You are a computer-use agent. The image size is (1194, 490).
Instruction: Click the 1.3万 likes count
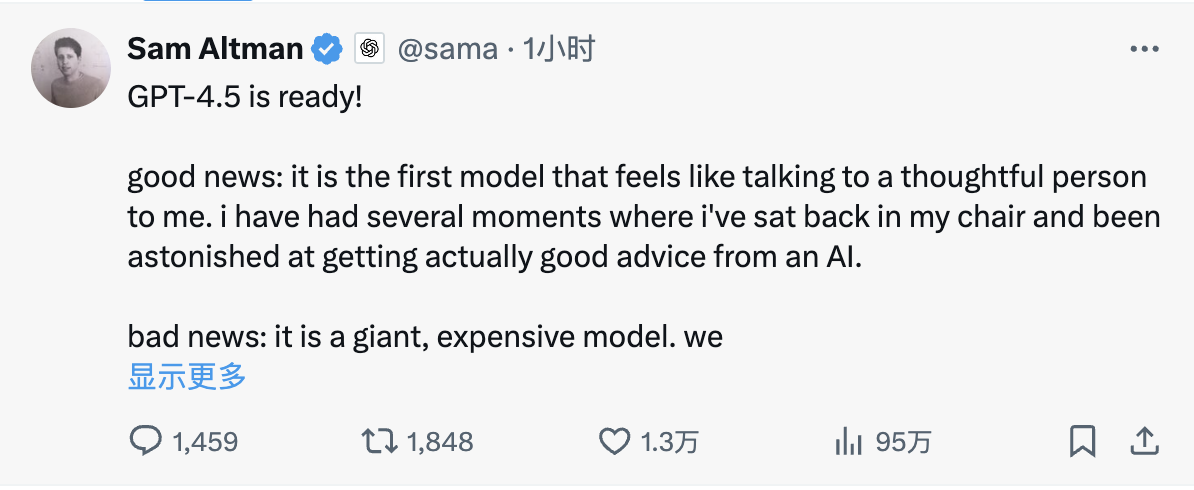(669, 441)
